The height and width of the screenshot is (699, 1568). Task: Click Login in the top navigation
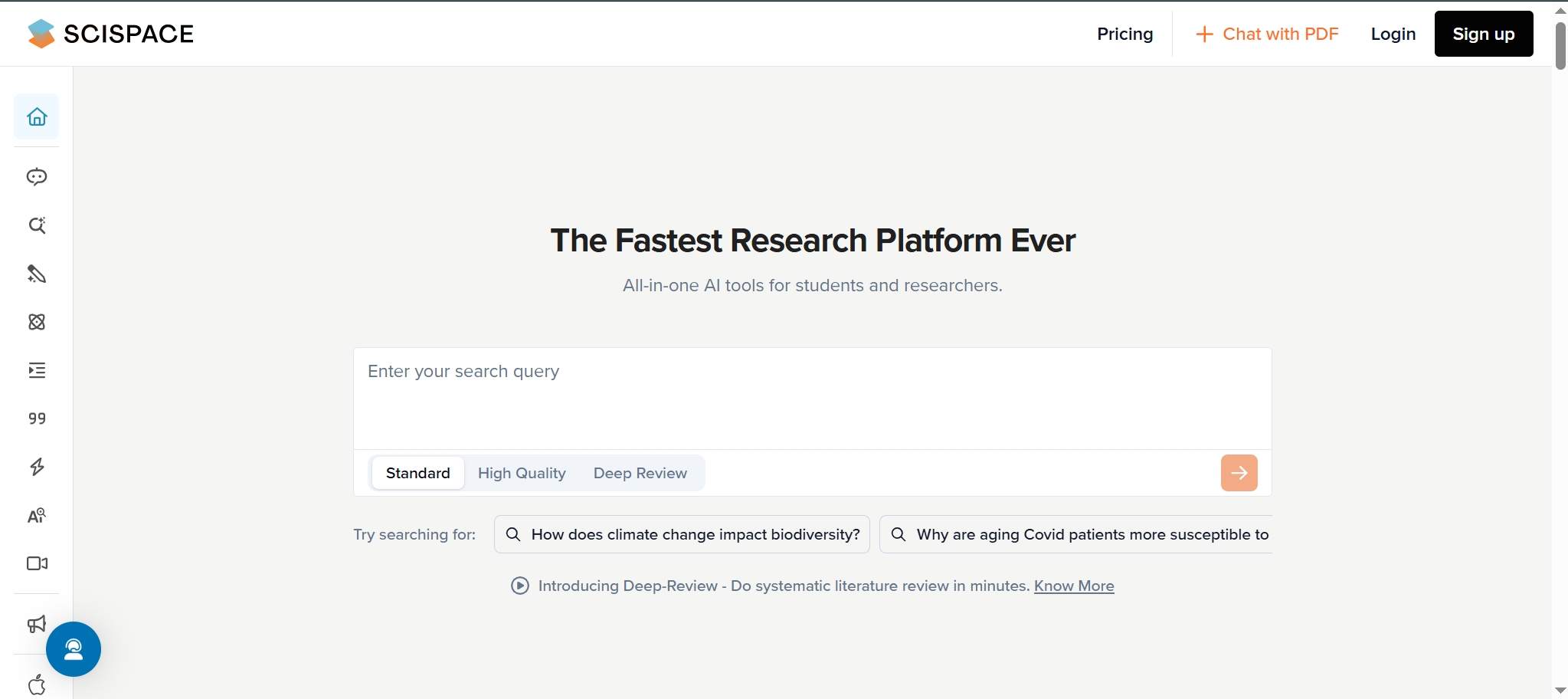pos(1393,34)
